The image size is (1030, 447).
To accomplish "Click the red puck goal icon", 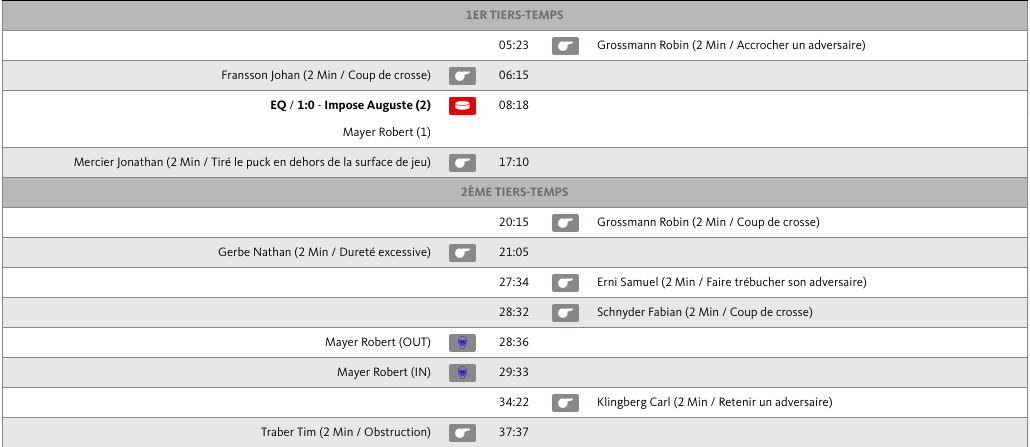I will pos(462,105).
